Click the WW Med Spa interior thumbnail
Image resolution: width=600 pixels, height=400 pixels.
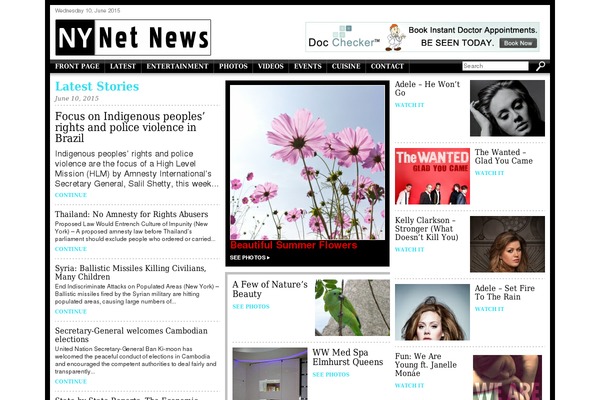(270, 374)
